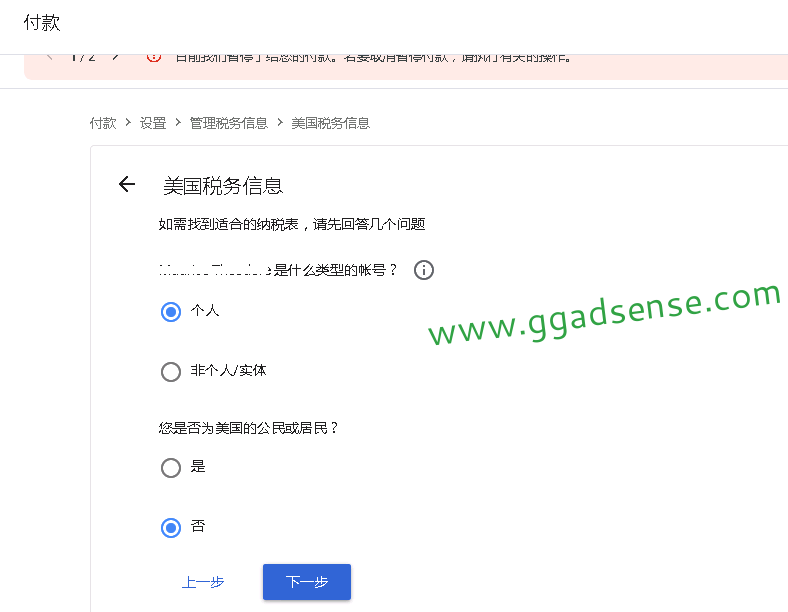Go to previous notification with left chevron

(x=49, y=57)
